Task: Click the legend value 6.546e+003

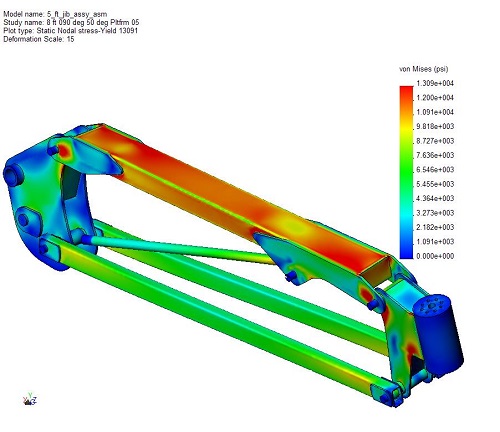Action: (435, 170)
